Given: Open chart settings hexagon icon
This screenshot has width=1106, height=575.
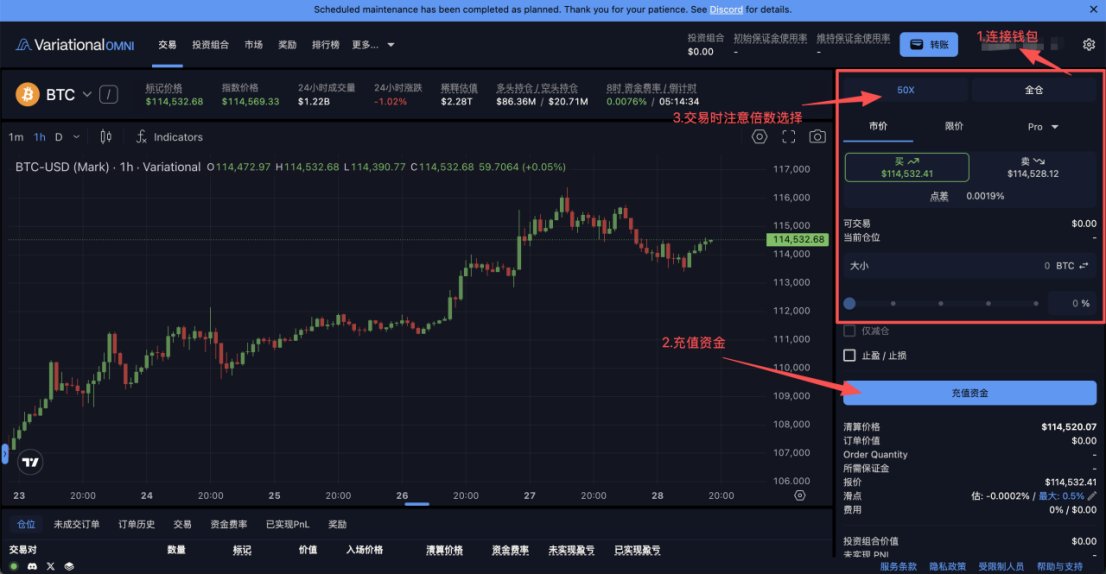Looking at the screenshot, I should [x=759, y=137].
